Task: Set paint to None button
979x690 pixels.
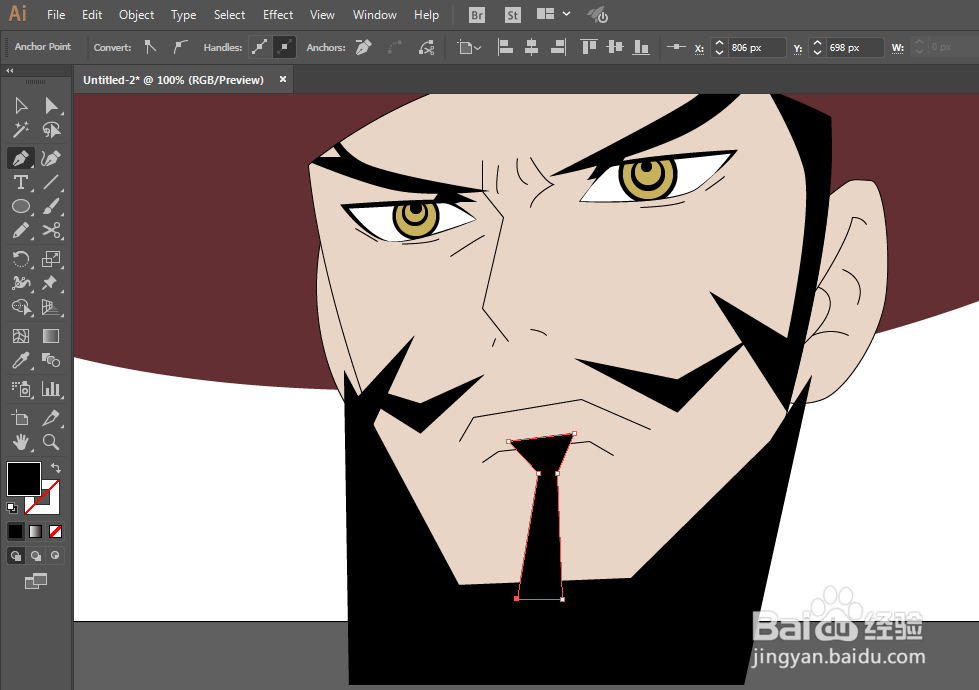Action: (x=55, y=531)
